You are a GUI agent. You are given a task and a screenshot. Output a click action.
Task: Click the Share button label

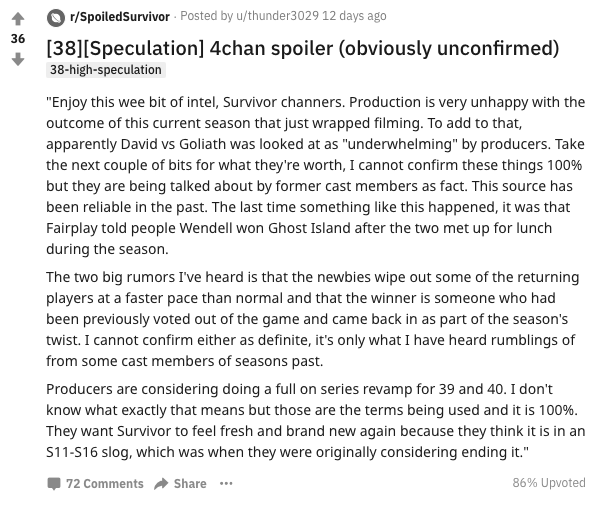pyautogui.click(x=190, y=484)
